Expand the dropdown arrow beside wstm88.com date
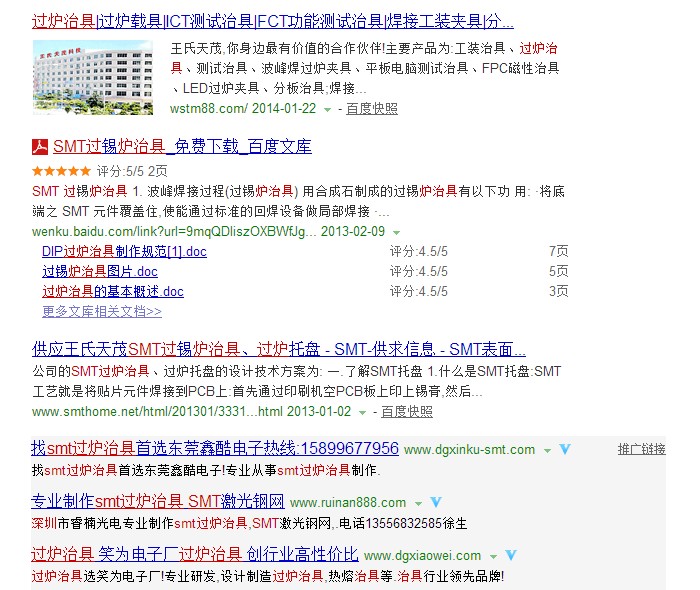Image resolution: width=700 pixels, height=590 pixels. (x=328, y=110)
